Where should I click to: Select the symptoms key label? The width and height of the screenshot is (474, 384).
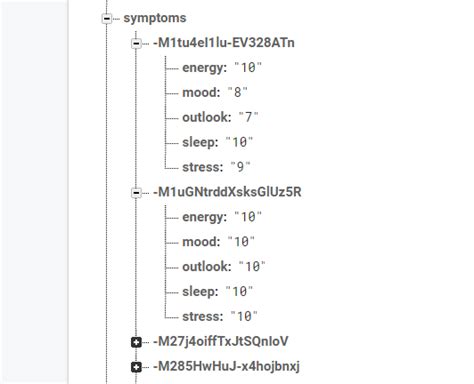tap(155, 18)
